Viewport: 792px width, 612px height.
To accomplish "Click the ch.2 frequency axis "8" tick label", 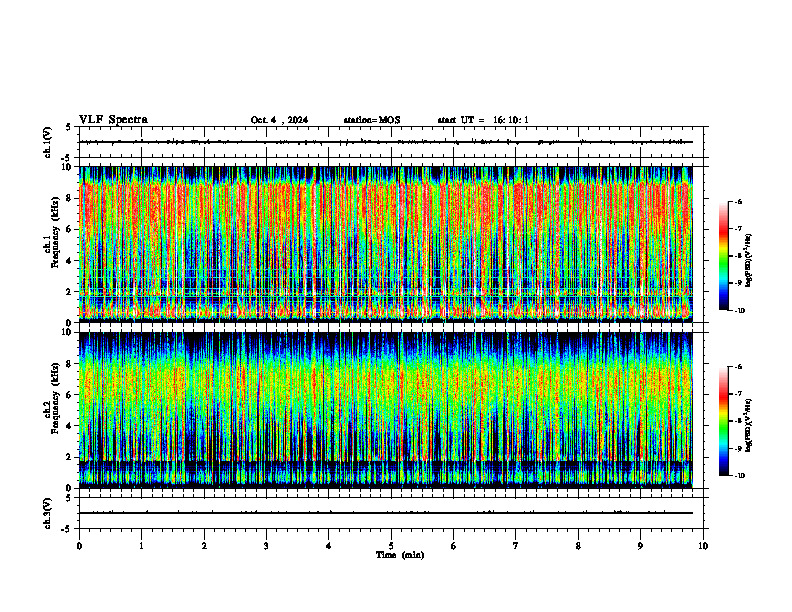I will [70, 364].
